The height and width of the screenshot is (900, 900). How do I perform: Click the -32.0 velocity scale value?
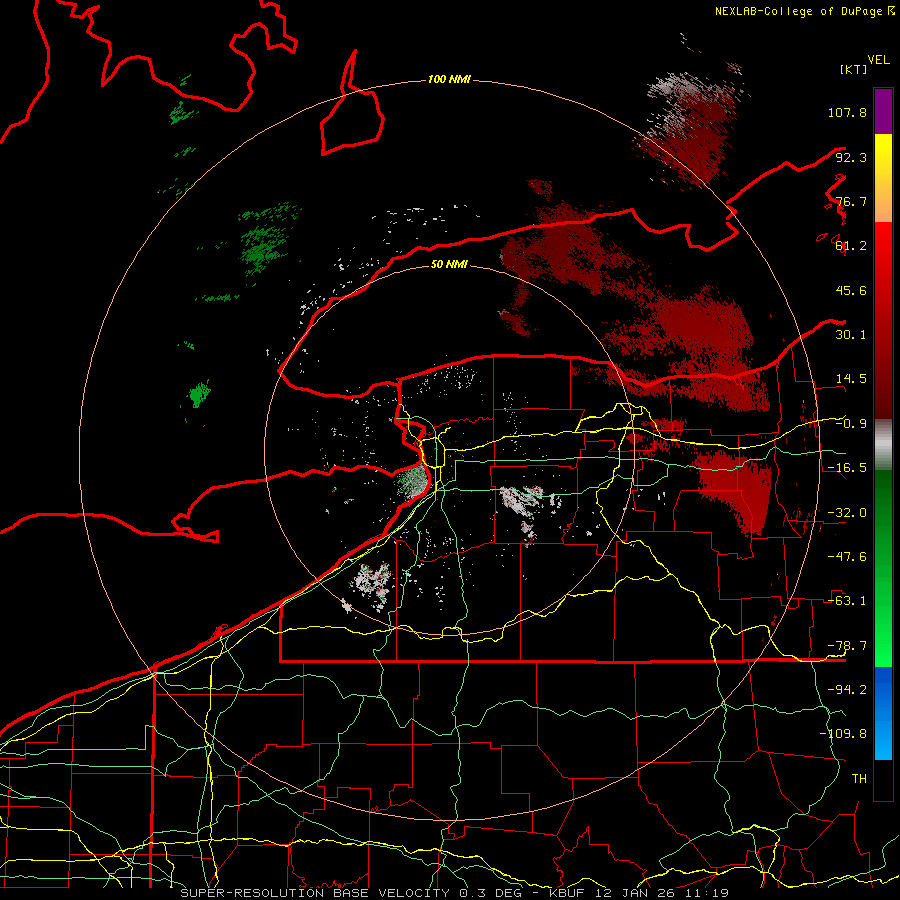pyautogui.click(x=847, y=513)
